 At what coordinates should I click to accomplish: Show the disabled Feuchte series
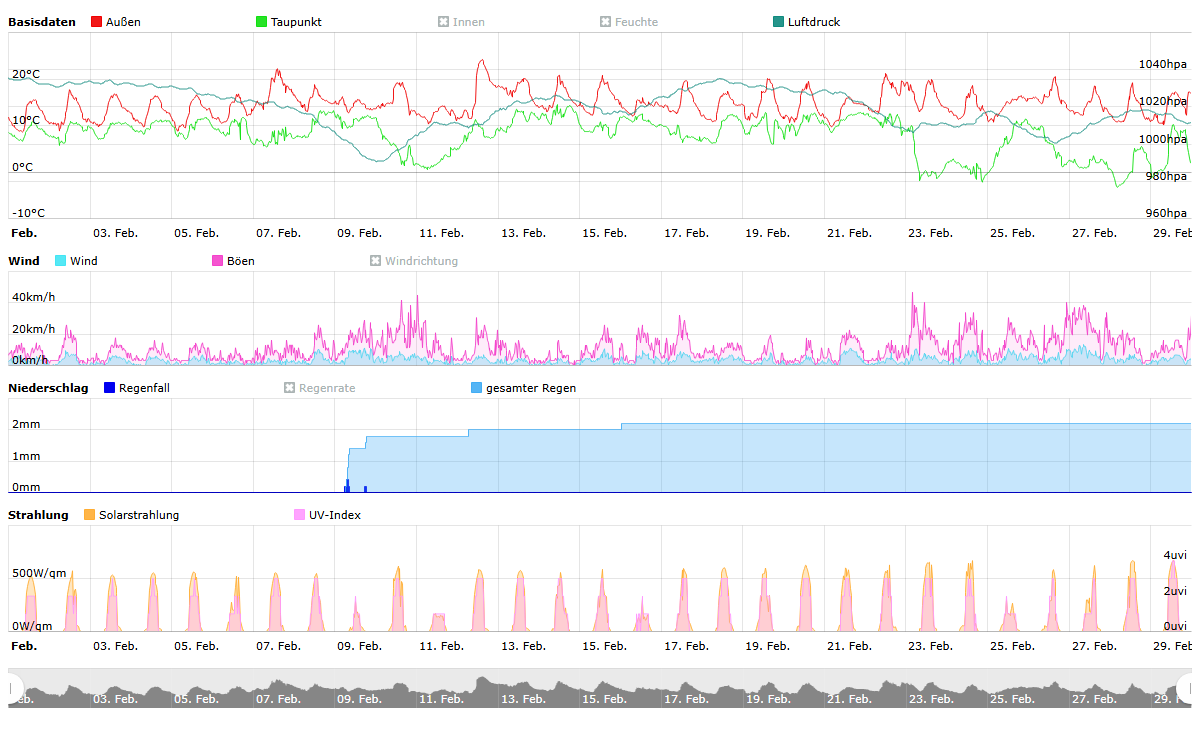click(x=606, y=22)
